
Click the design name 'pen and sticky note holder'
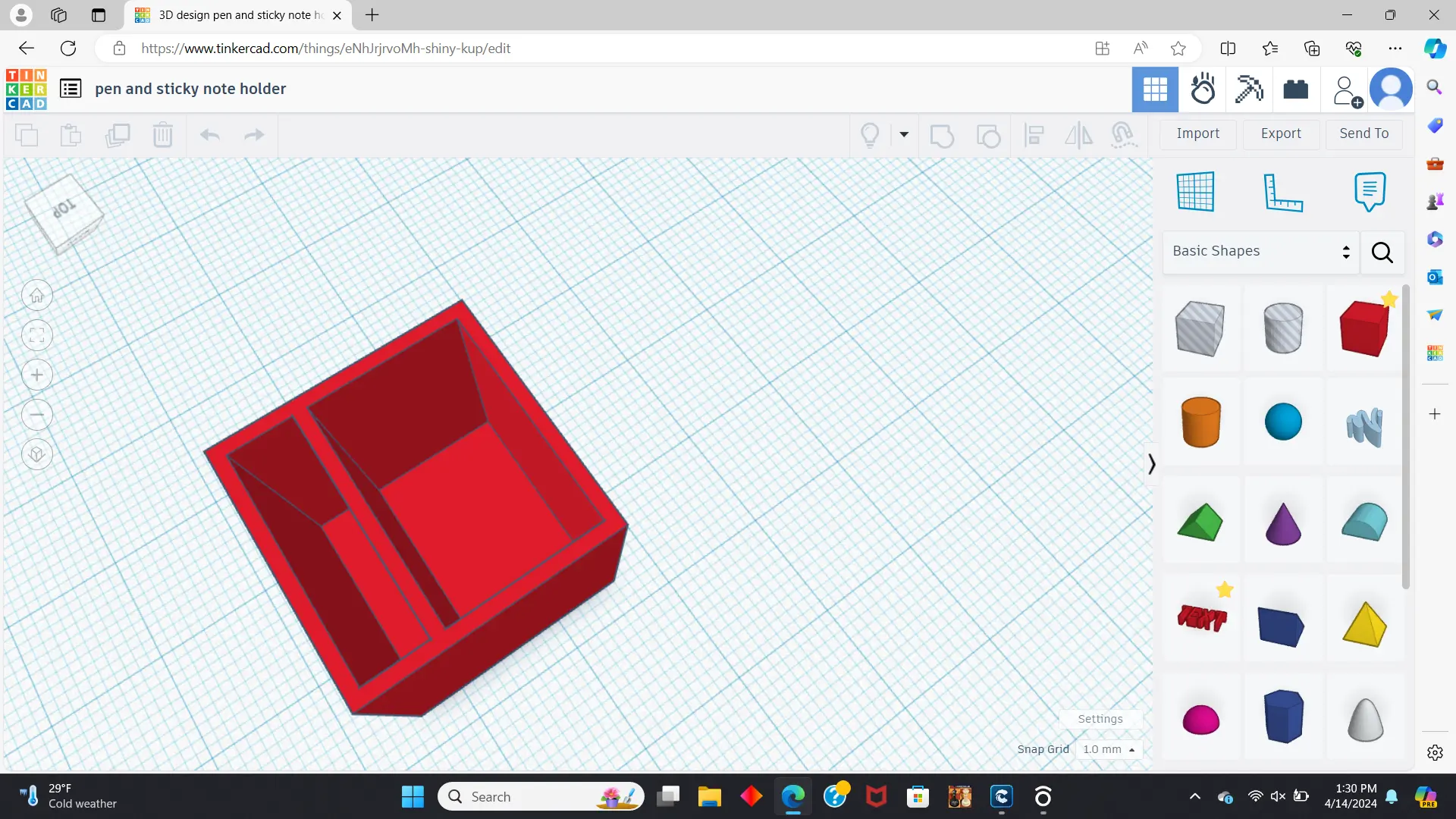190,89
